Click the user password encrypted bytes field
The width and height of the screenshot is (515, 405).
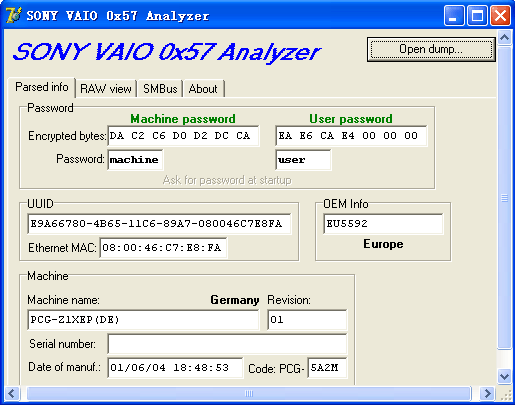(x=351, y=136)
